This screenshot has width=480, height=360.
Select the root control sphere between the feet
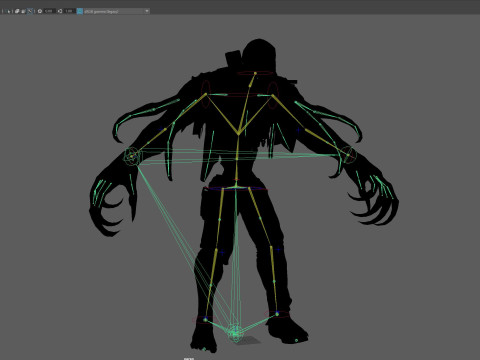235,333
